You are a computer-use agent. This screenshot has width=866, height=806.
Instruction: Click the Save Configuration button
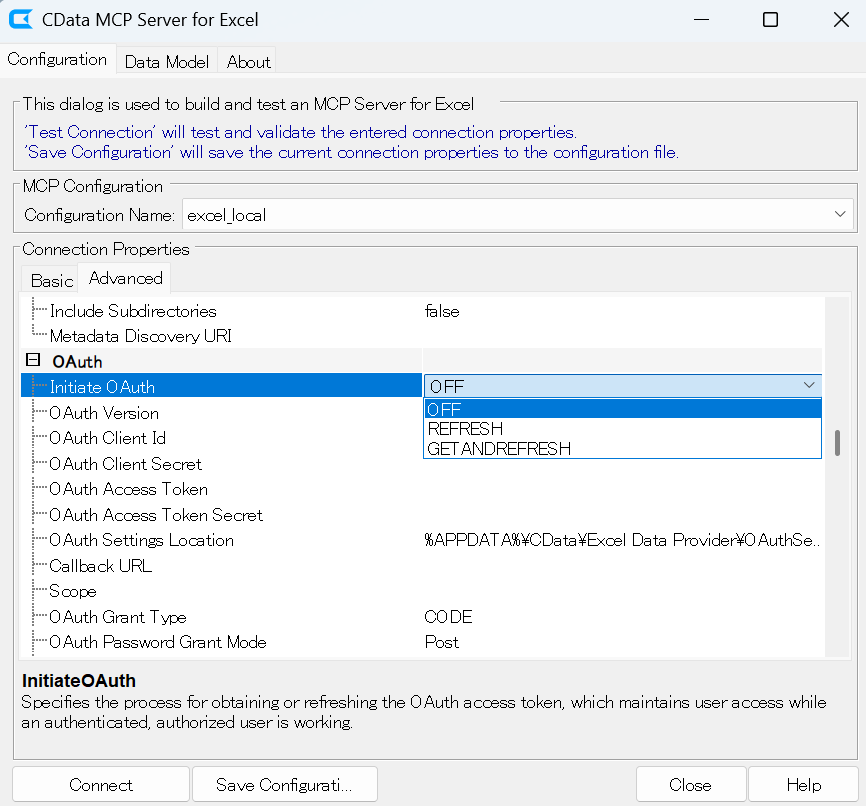pyautogui.click(x=284, y=784)
